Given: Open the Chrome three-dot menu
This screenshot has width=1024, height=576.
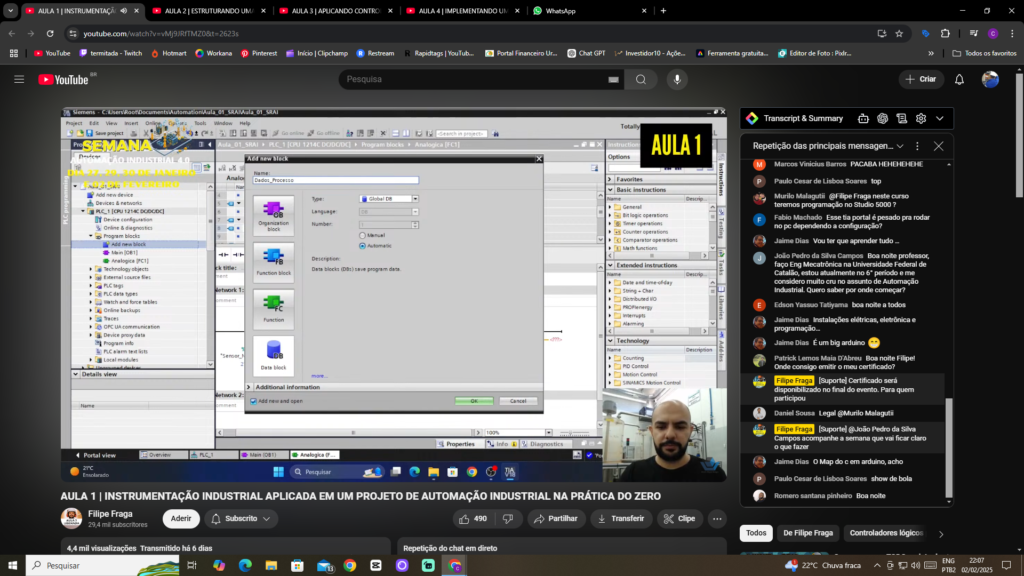Looking at the screenshot, I should [x=1012, y=33].
